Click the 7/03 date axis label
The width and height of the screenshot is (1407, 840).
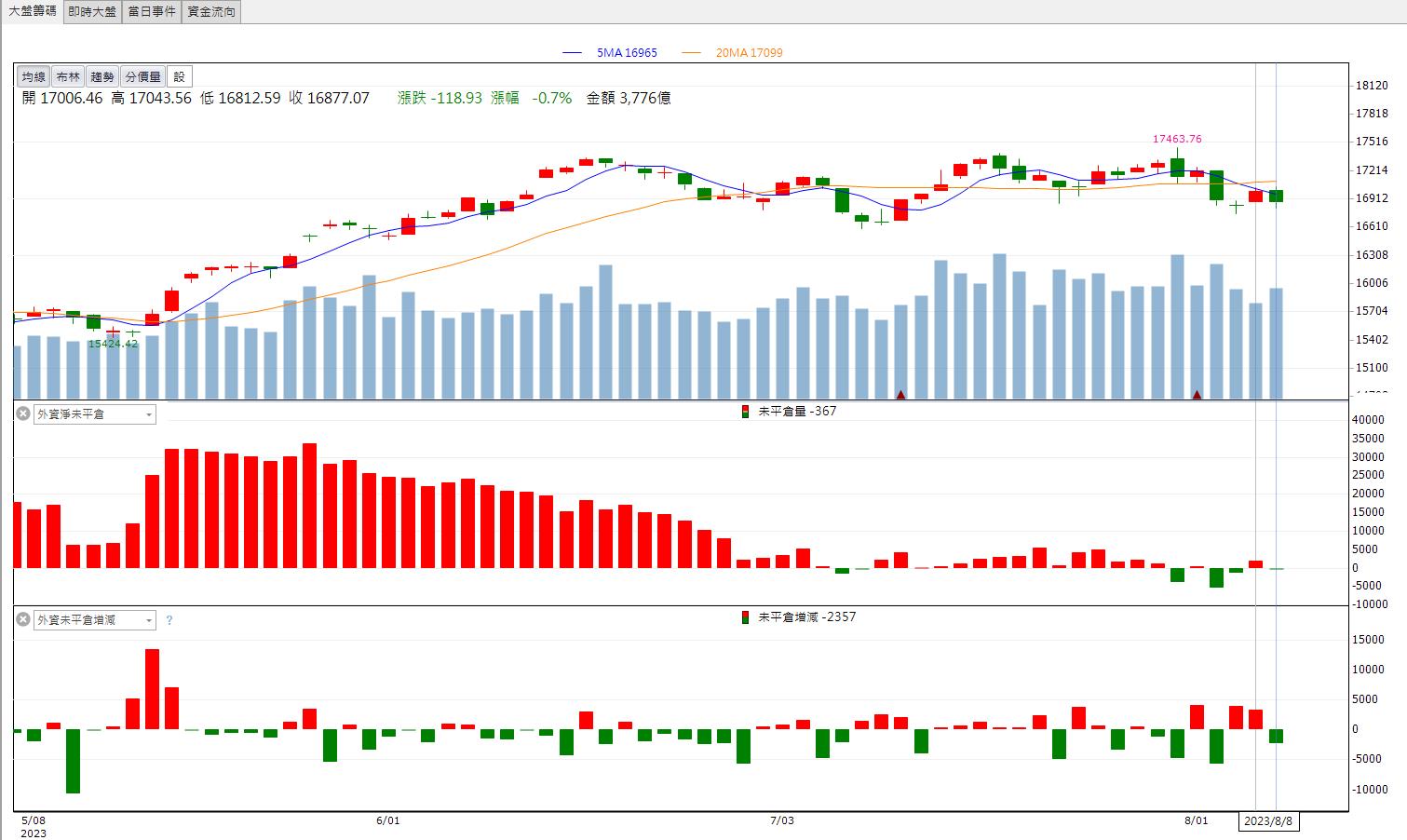click(782, 820)
